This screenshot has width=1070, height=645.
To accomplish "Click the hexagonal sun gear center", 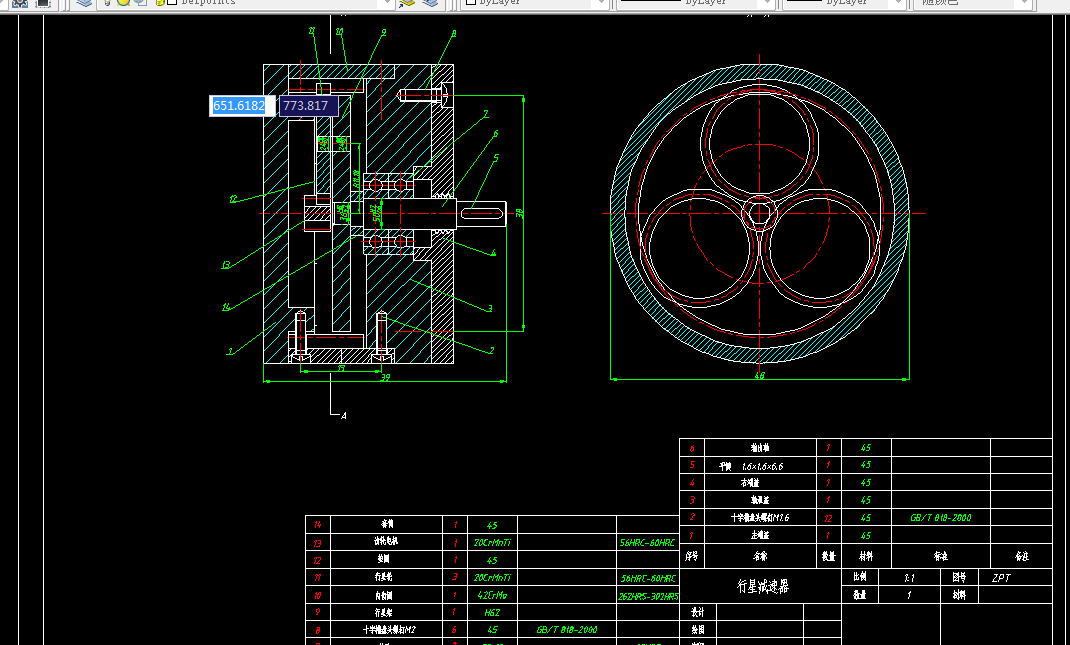I will point(760,214).
